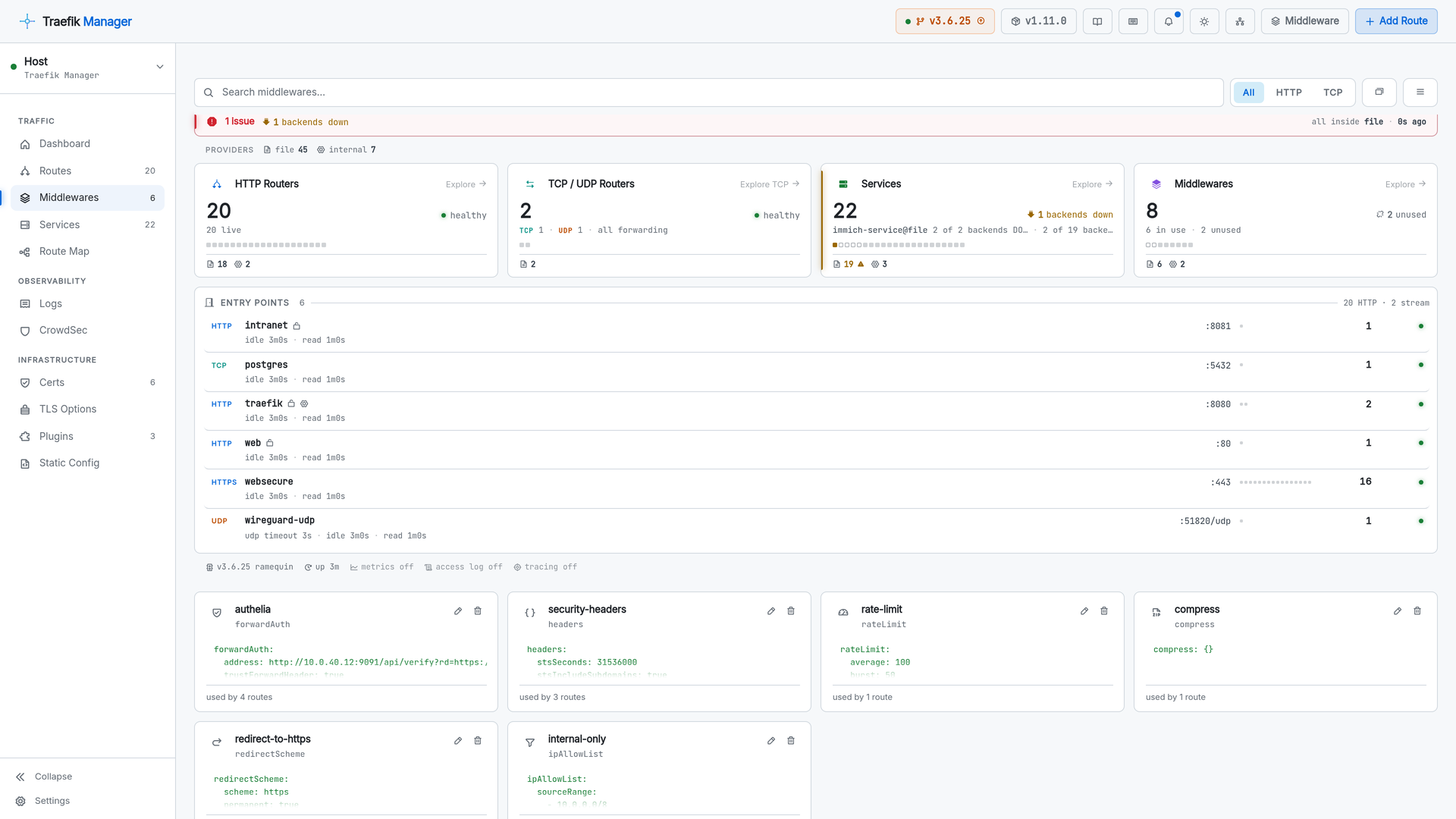Select the web entry point

pos(816,450)
